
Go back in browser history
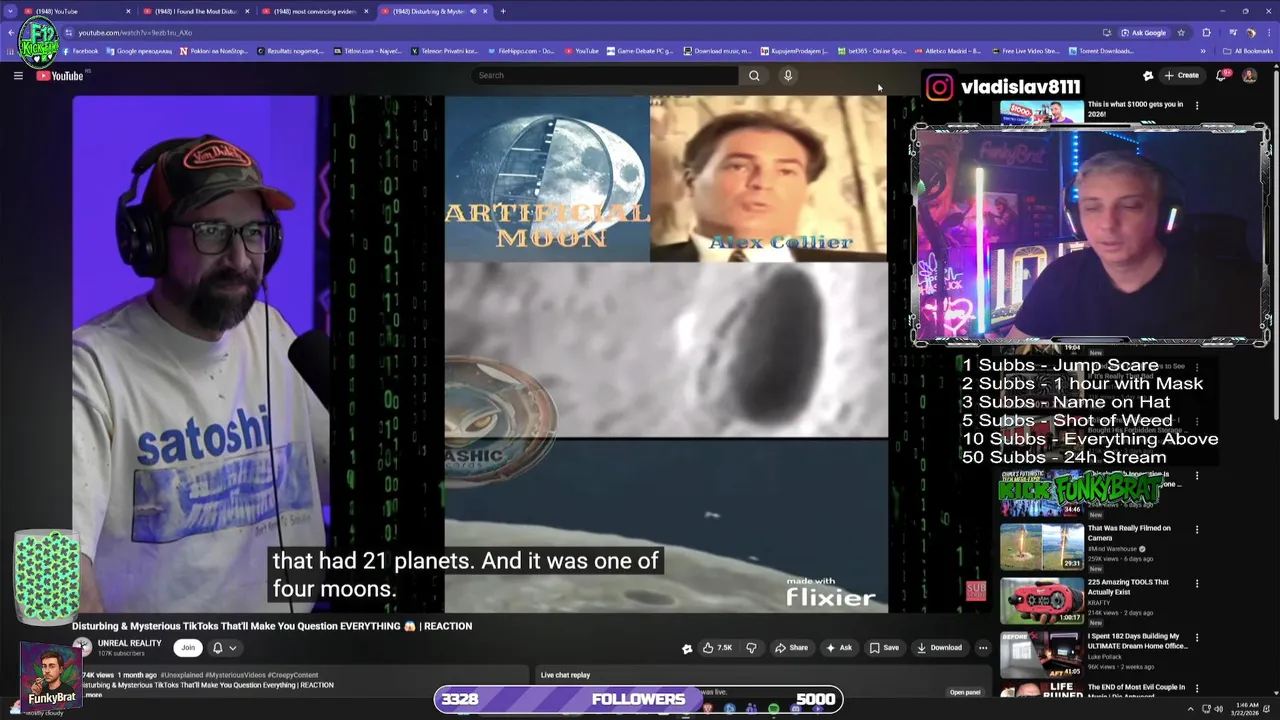pyautogui.click(x=11, y=32)
